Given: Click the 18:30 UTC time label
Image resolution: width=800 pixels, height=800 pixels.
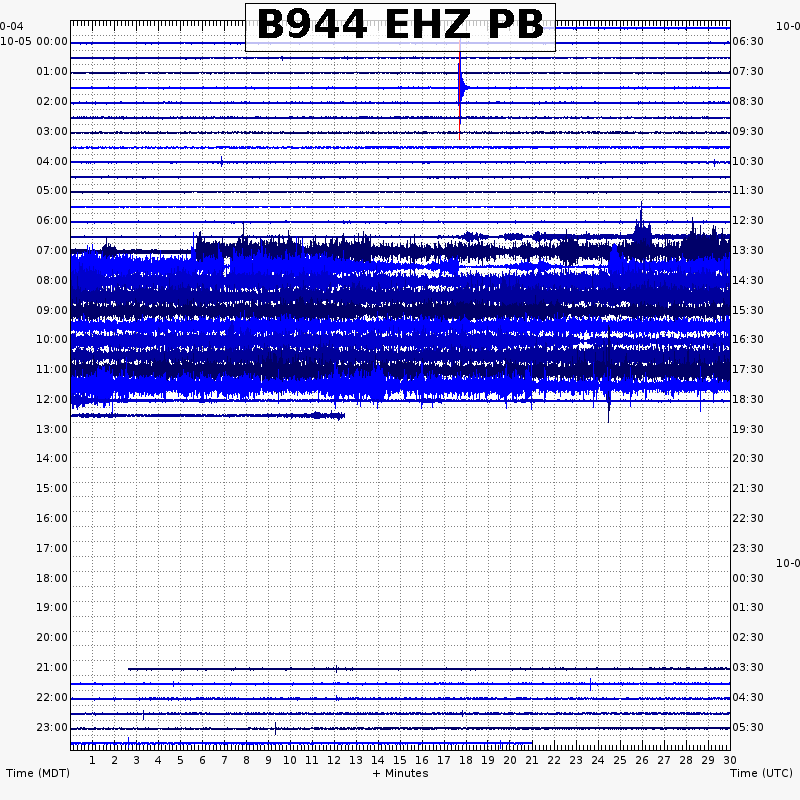Looking at the screenshot, I should click(748, 399).
